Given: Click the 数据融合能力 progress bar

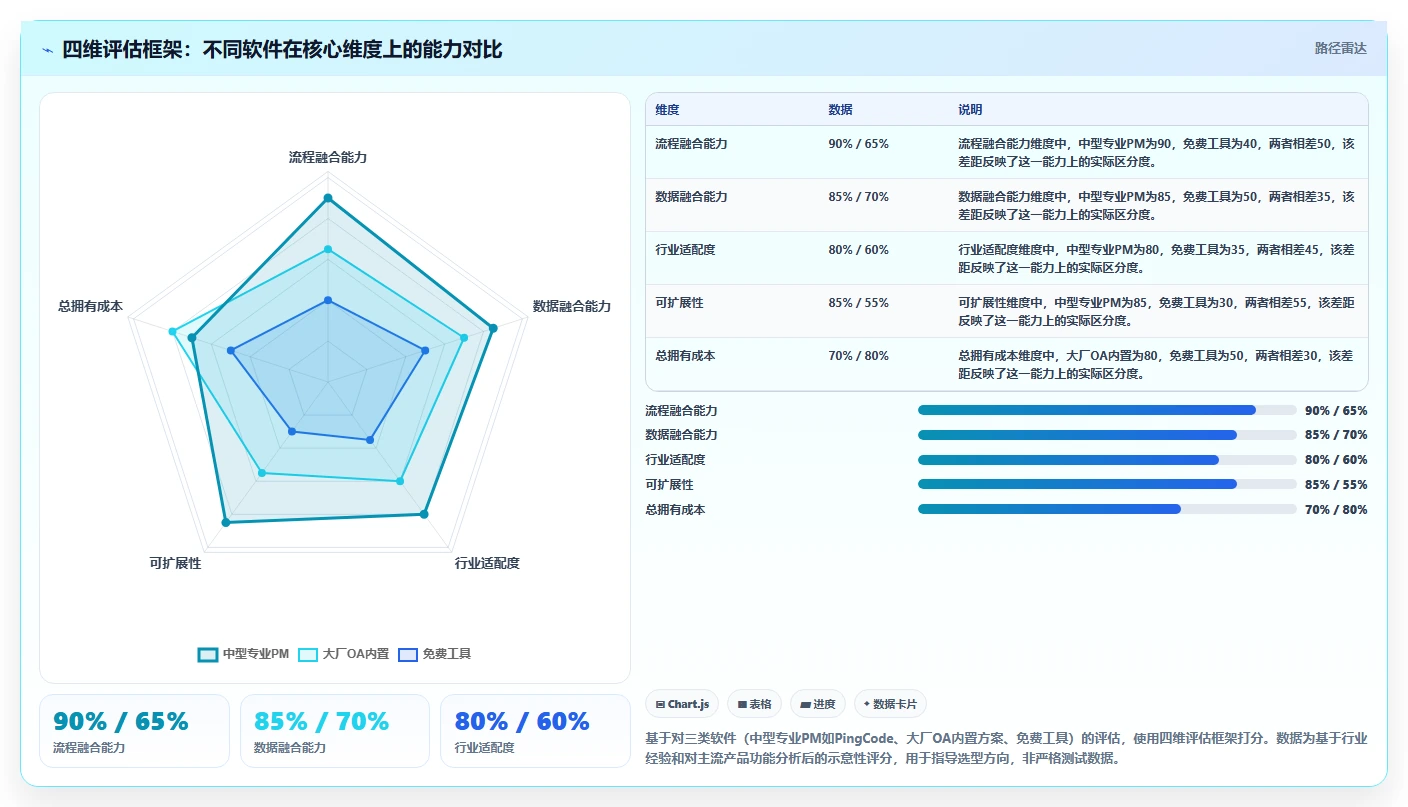Looking at the screenshot, I should pyautogui.click(x=1107, y=435).
